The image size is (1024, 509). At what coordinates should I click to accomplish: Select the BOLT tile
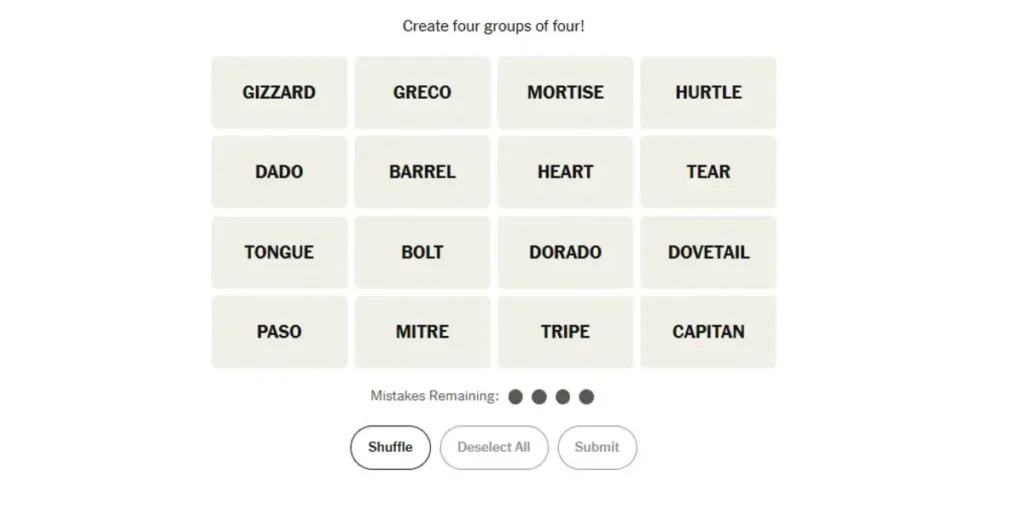422,252
